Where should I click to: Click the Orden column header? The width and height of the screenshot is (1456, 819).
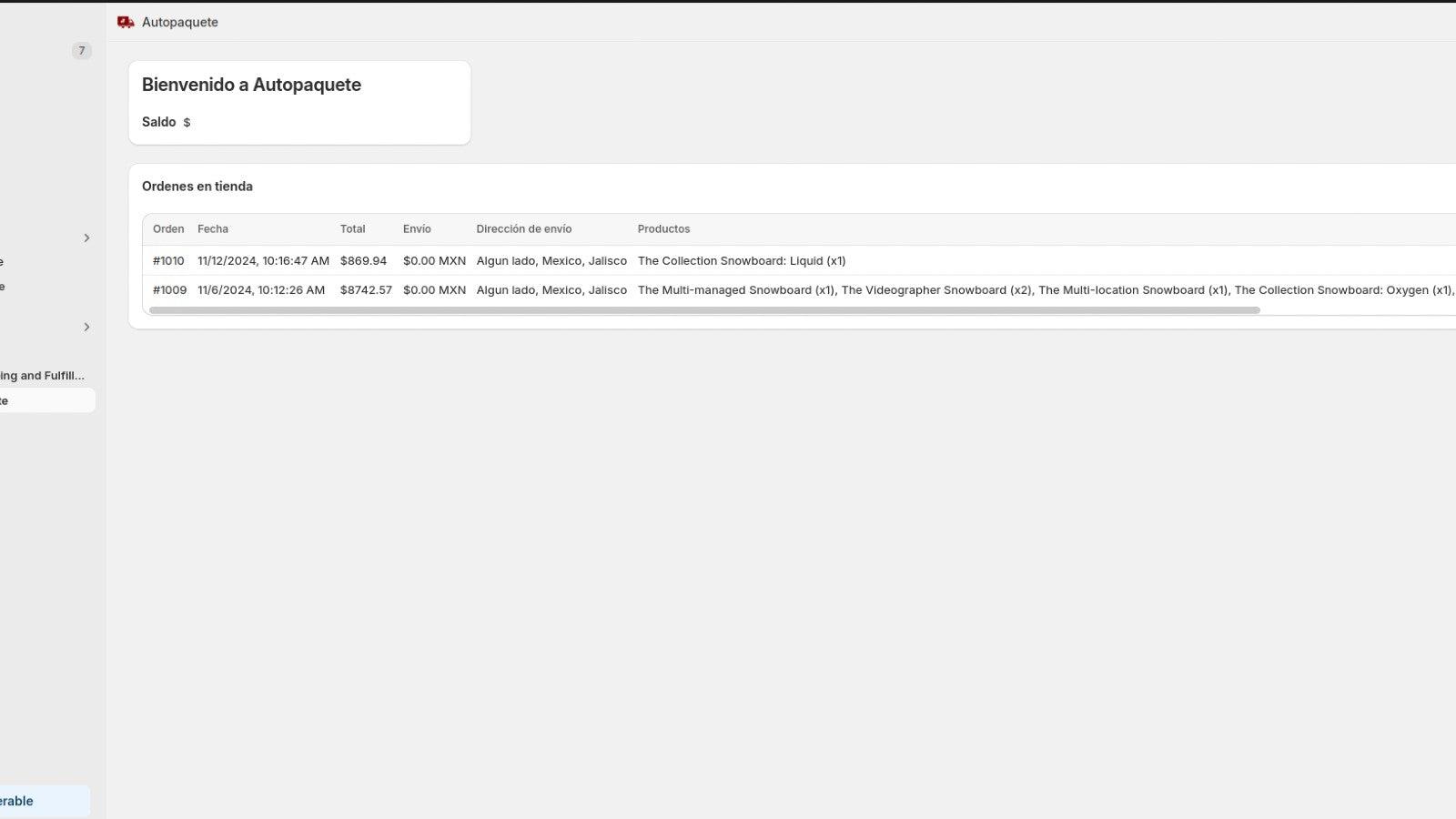tap(168, 229)
